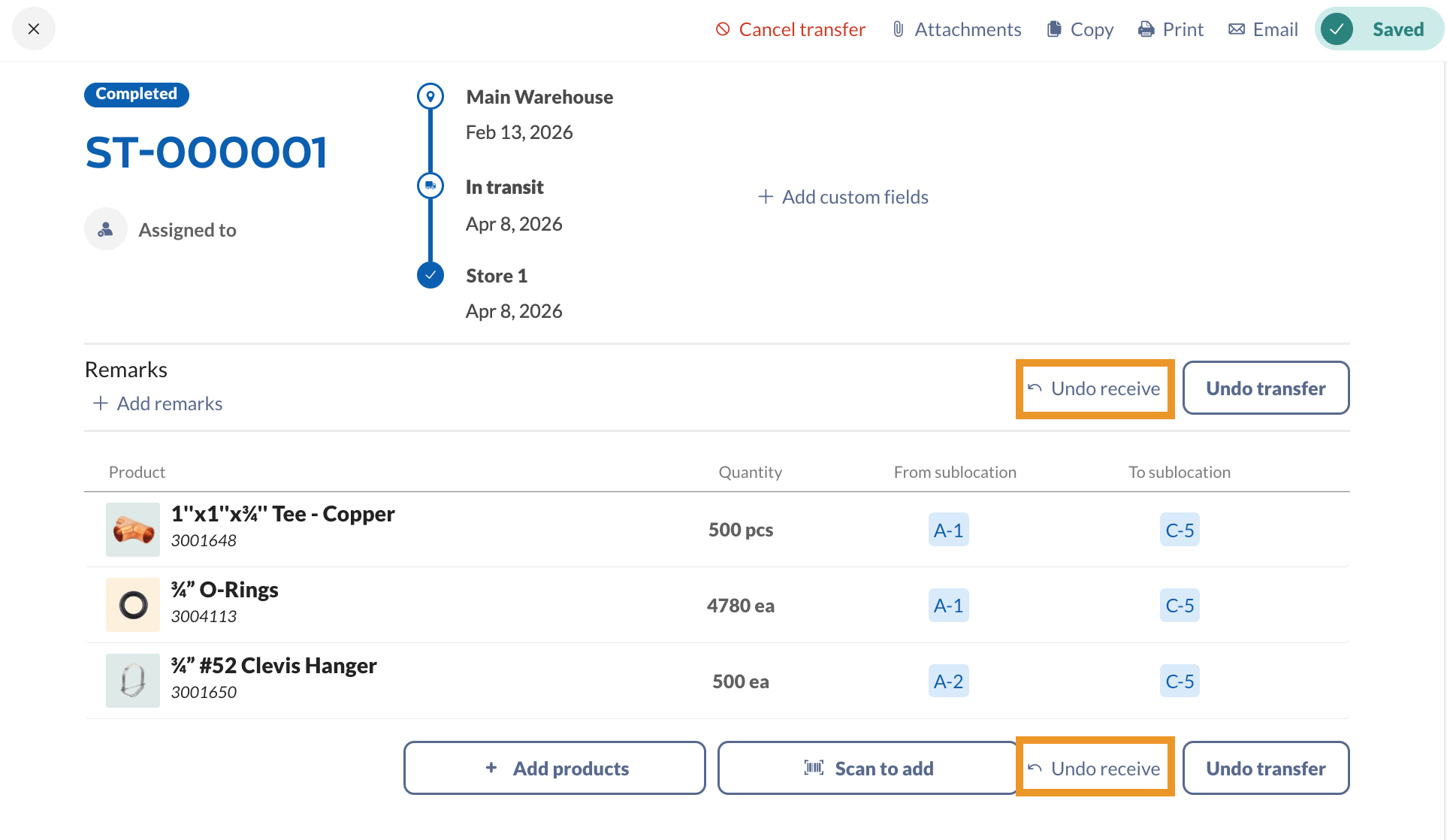
Task: Click the Copy document icon
Action: tap(1054, 29)
